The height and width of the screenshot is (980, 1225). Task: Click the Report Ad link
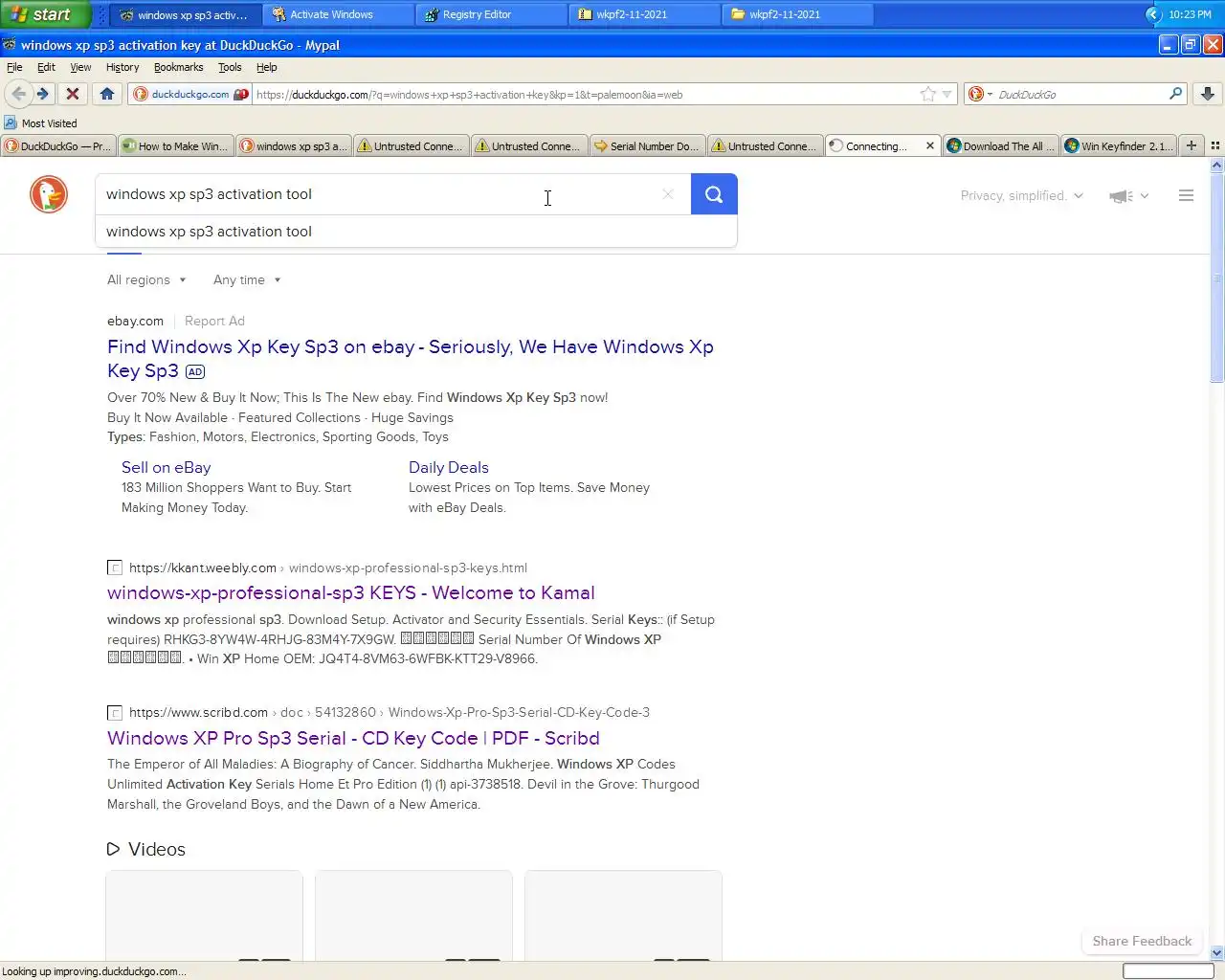214,322
